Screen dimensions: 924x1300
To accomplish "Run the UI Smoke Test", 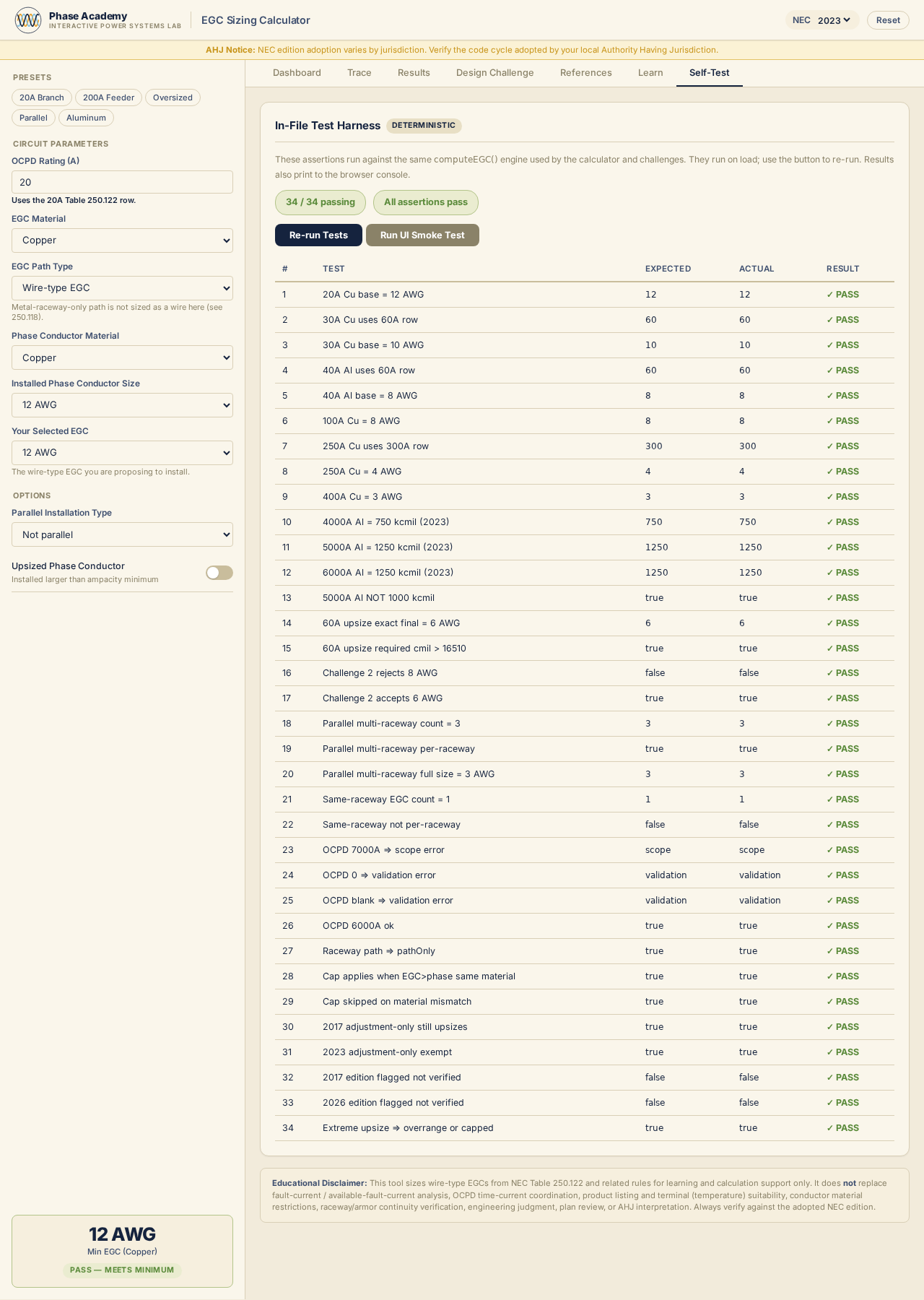I will pyautogui.click(x=422, y=235).
